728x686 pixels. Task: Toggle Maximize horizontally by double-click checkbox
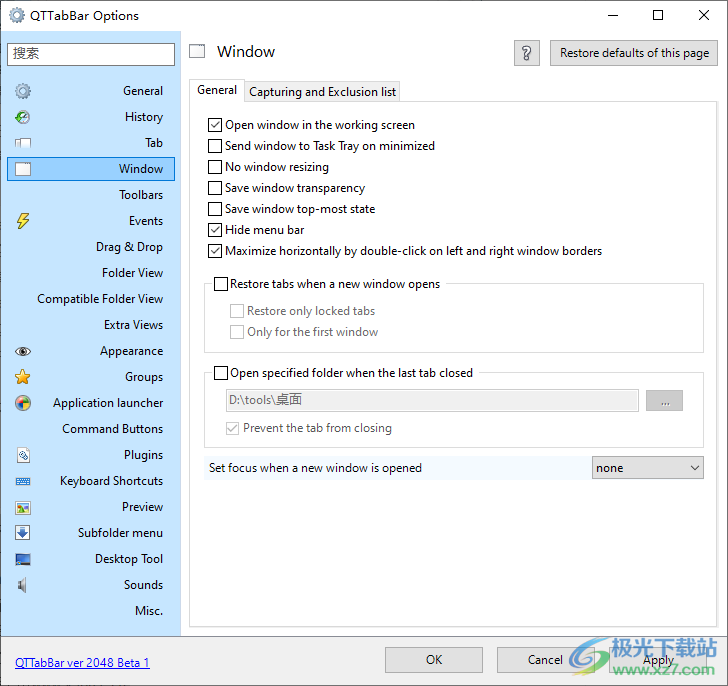pyautogui.click(x=214, y=251)
